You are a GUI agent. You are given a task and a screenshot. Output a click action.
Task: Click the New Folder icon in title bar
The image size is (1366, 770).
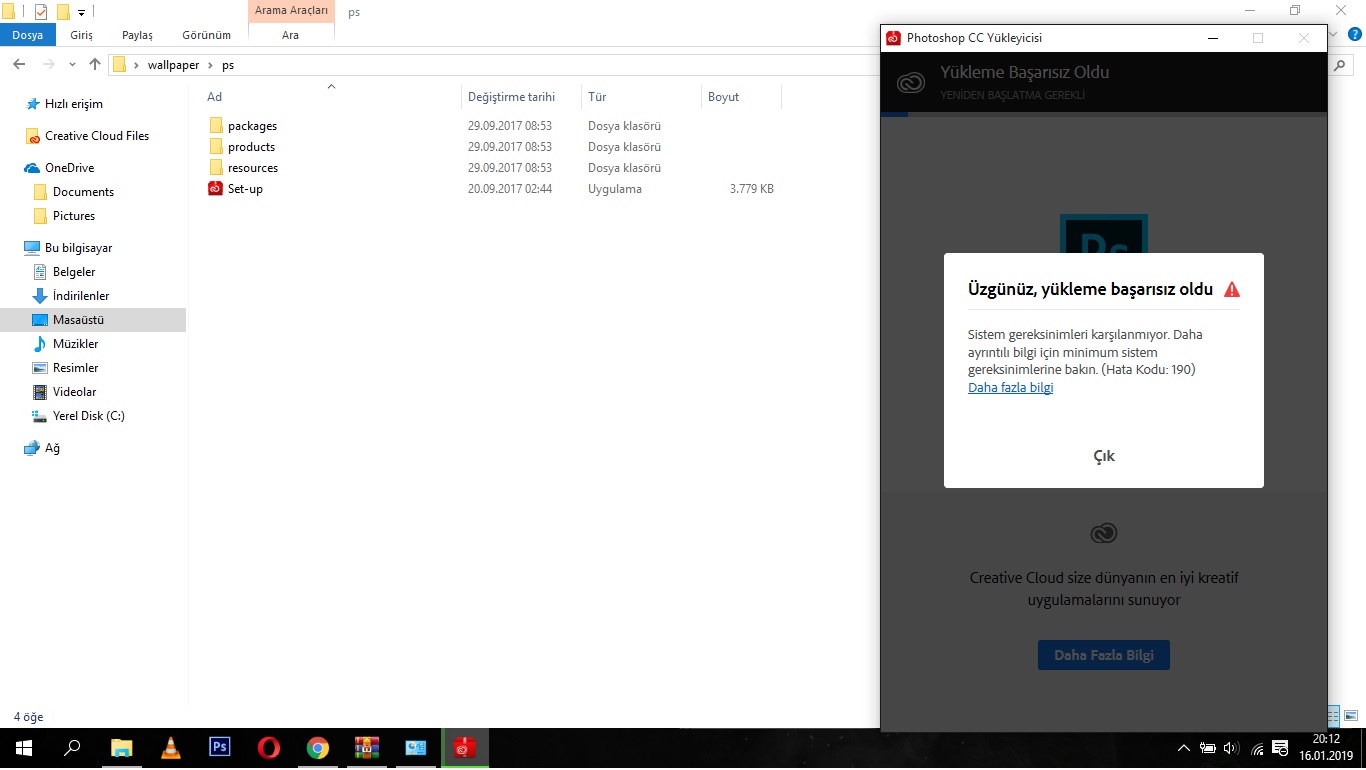[63, 12]
